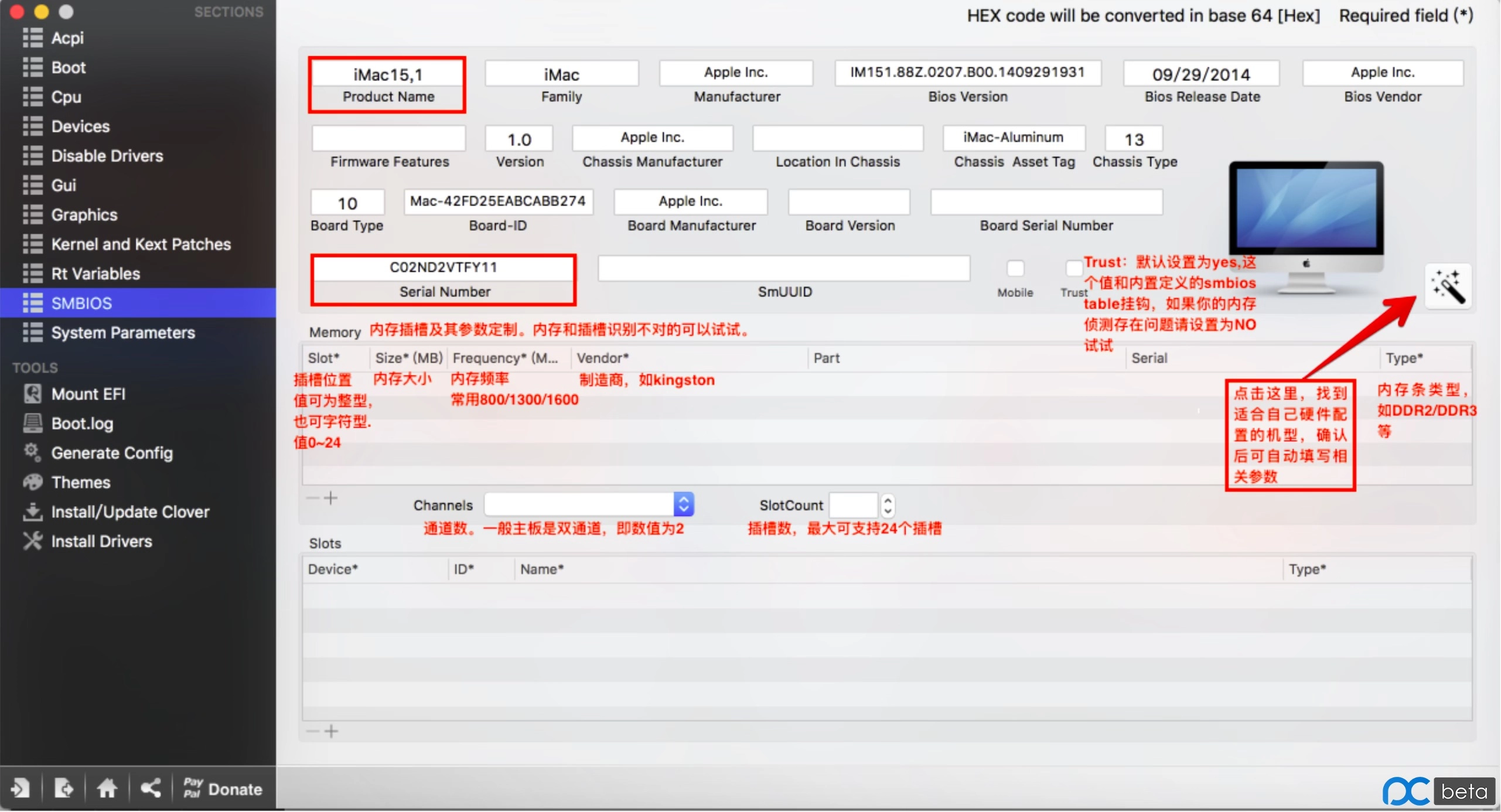The height and width of the screenshot is (812, 1501).
Task: Click the Board-ID field
Action: click(498, 202)
